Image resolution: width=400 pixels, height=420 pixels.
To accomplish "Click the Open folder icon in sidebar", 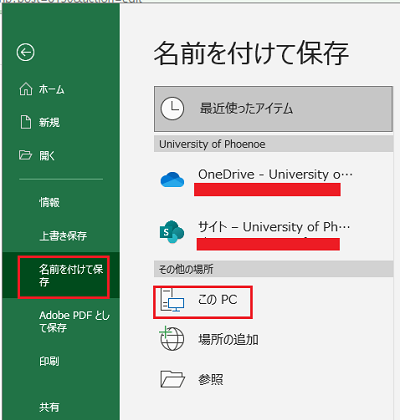I will [25, 155].
